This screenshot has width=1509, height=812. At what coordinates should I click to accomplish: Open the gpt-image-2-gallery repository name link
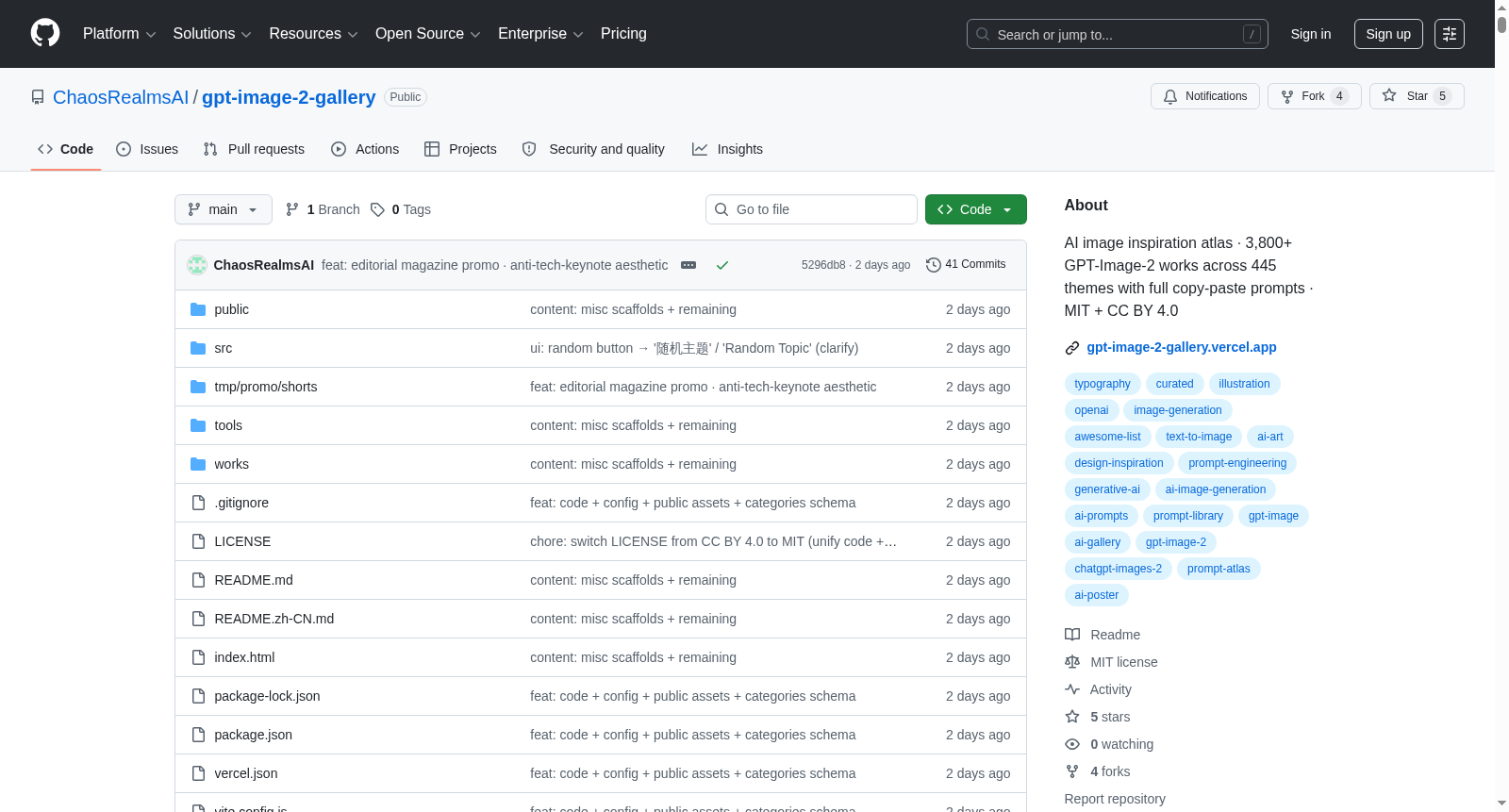point(289,97)
